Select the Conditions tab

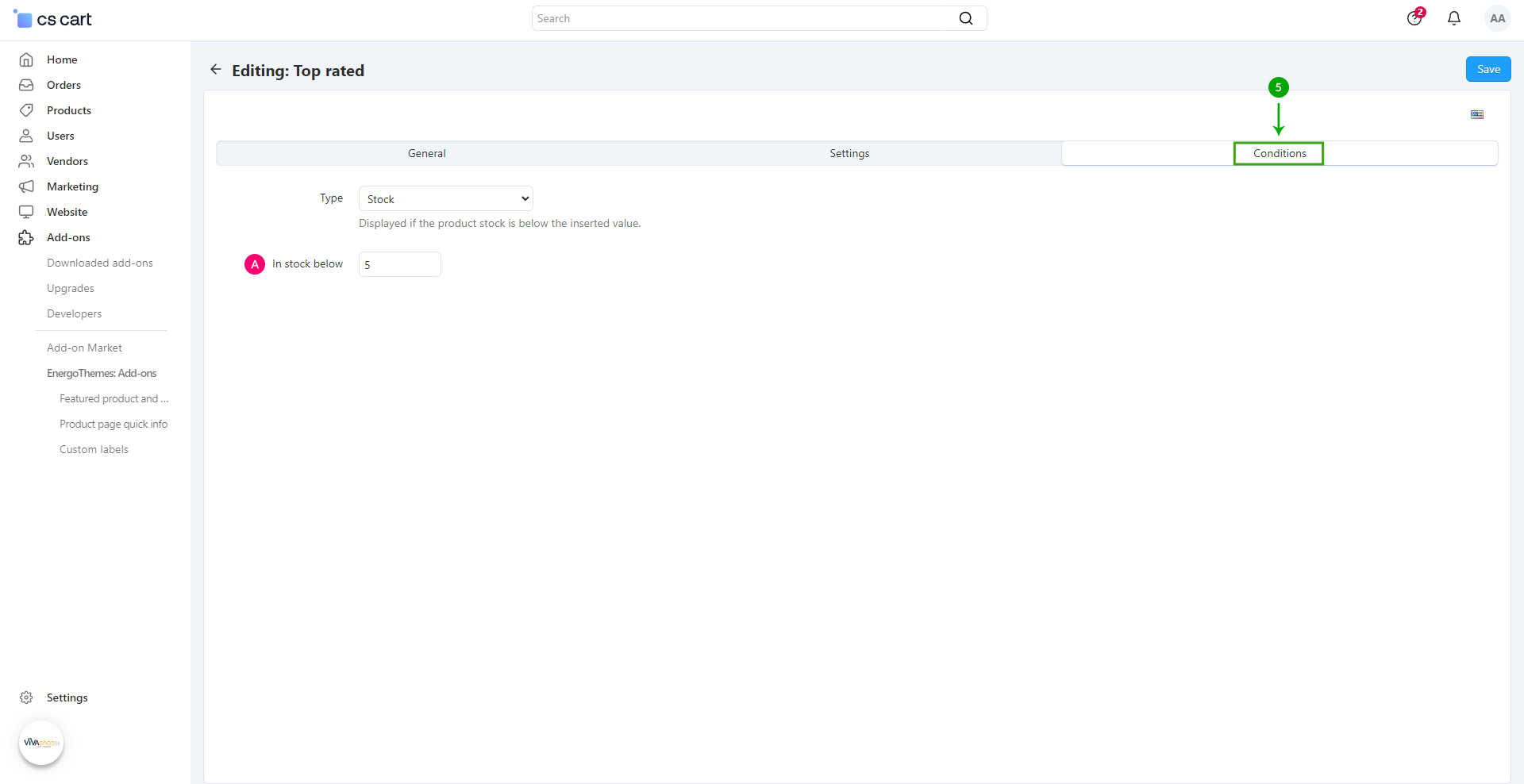pyautogui.click(x=1280, y=153)
